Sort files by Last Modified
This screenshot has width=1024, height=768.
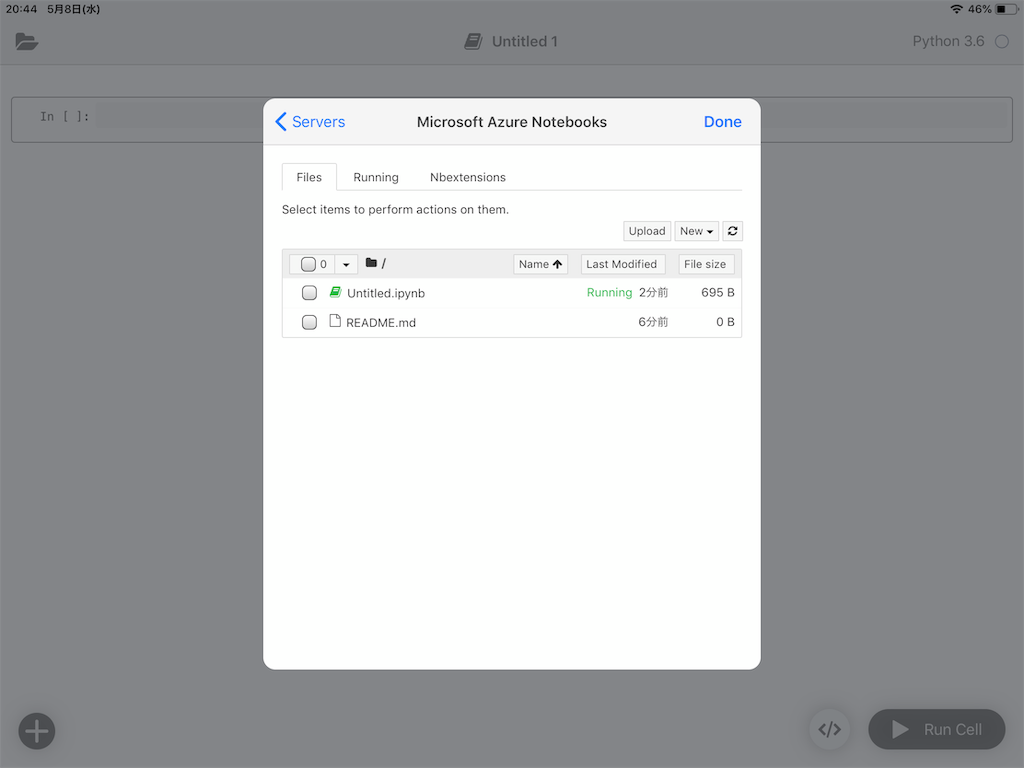pos(622,264)
